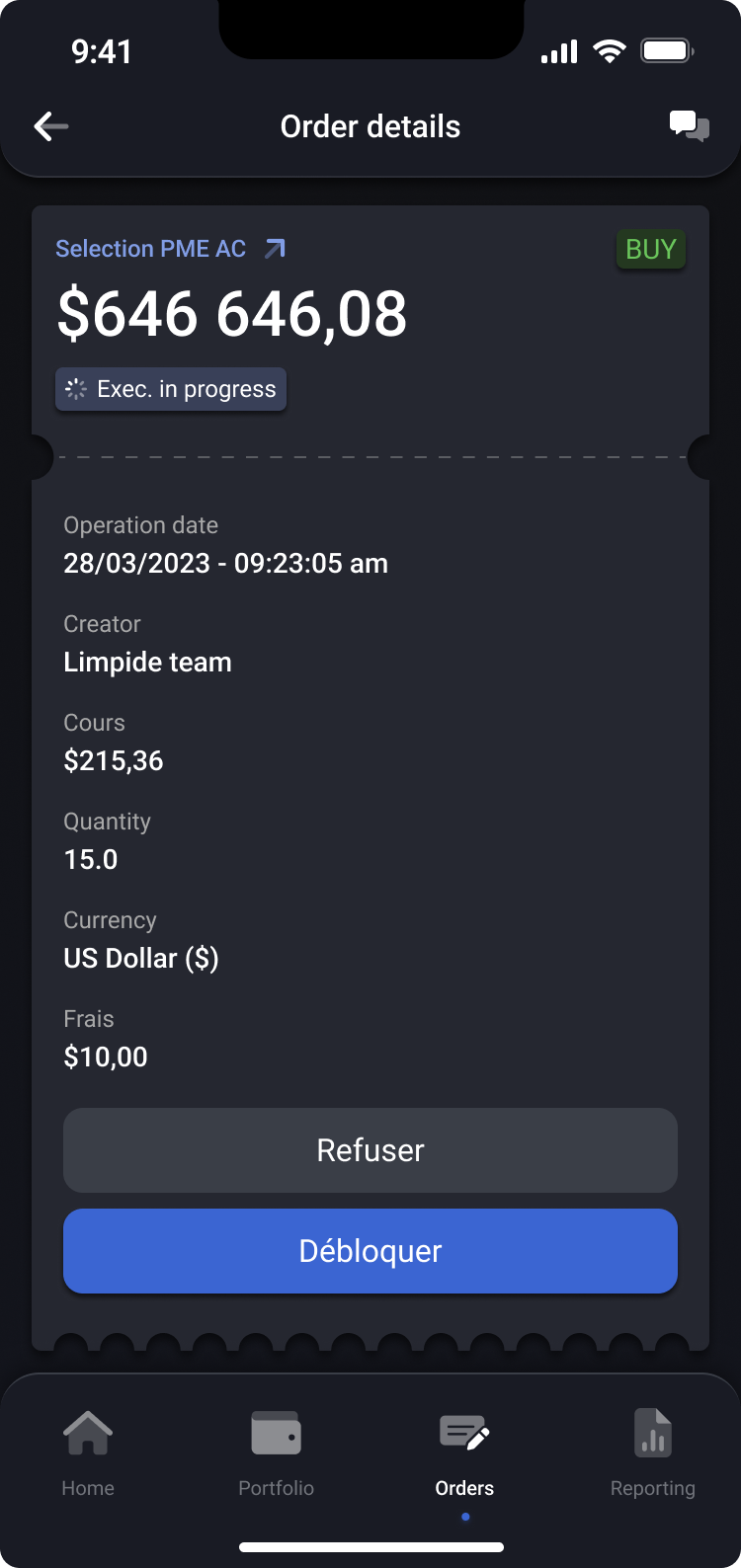Tap the loading spinner in status badge
Image resolution: width=741 pixels, height=1568 pixels.
click(76, 389)
